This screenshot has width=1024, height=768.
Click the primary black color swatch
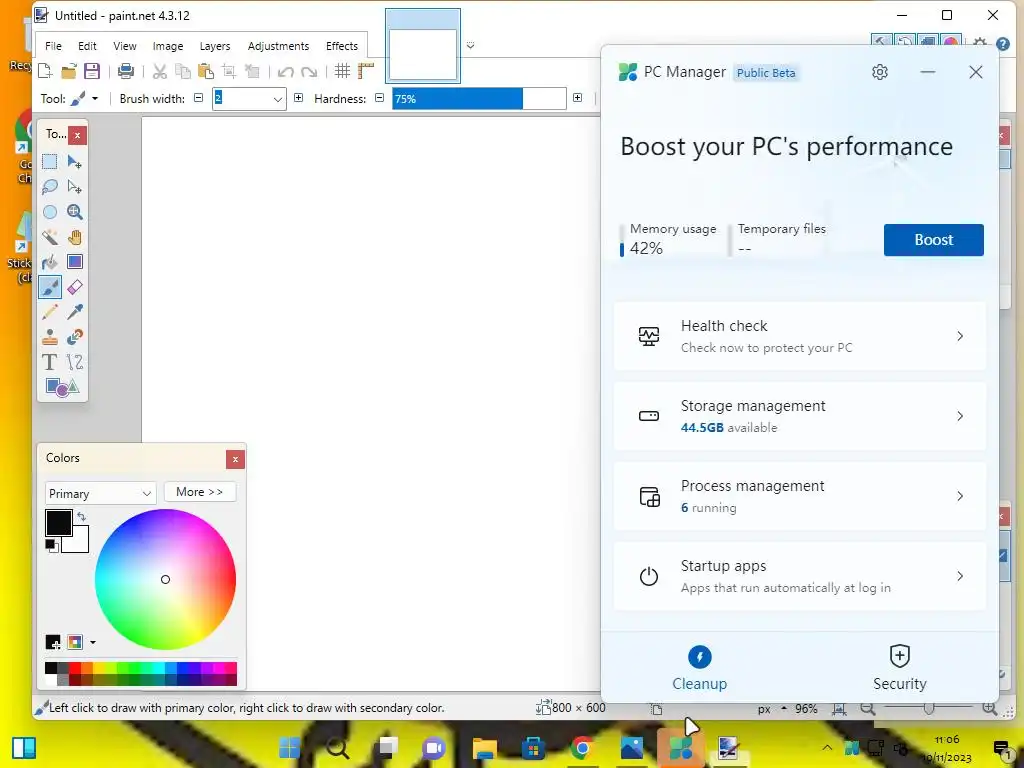click(59, 522)
